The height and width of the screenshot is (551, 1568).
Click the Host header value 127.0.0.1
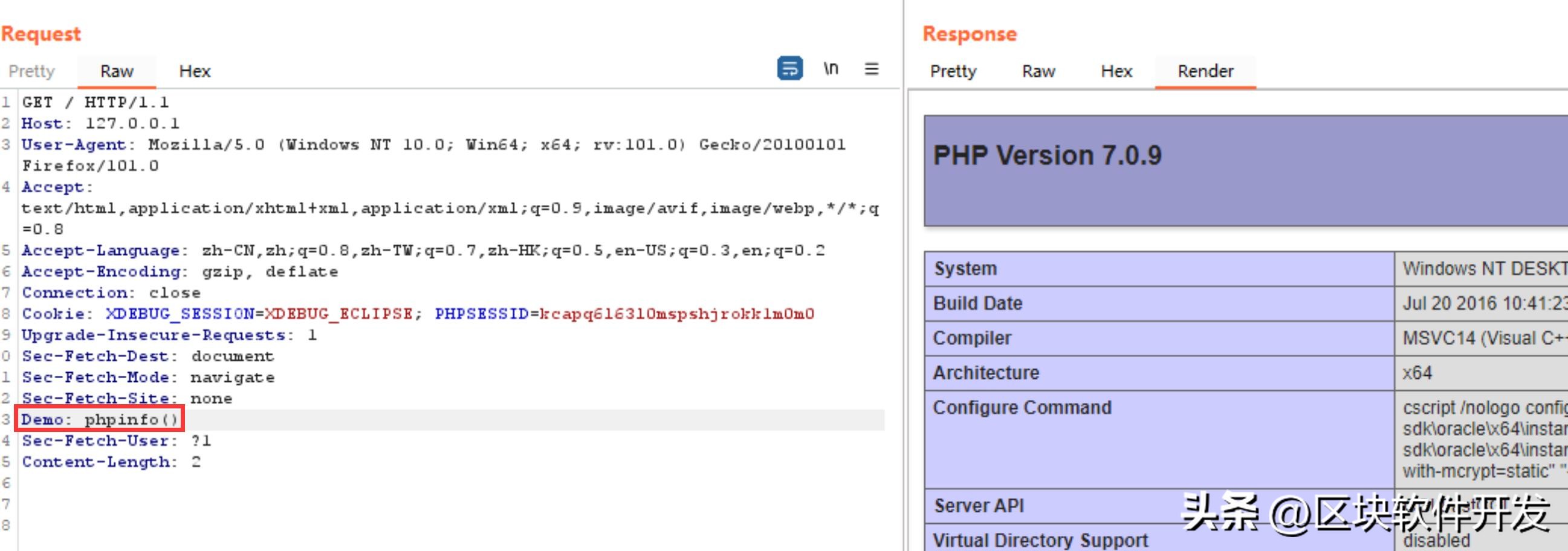[132, 123]
